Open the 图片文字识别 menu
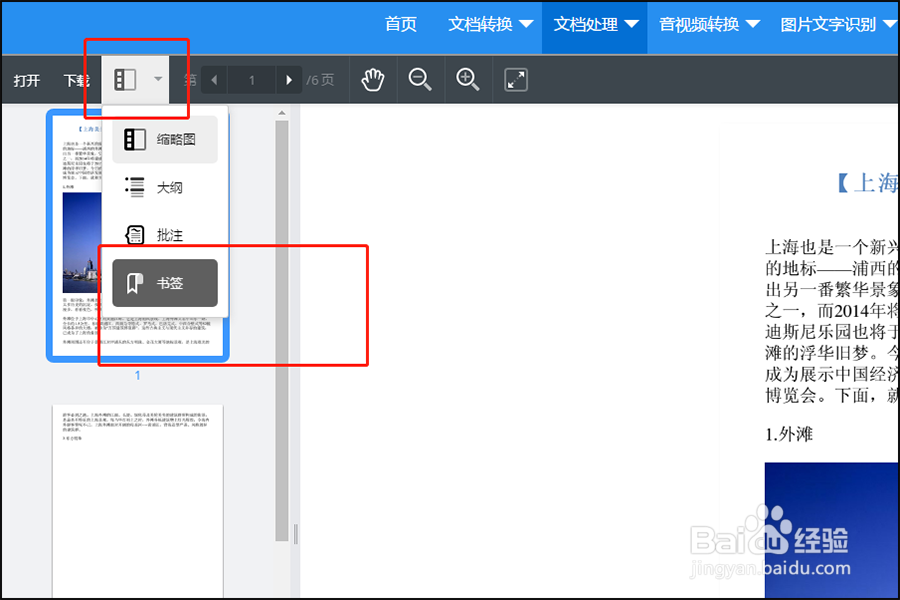Screen dimensions: 900x600 pyautogui.click(x=837, y=25)
